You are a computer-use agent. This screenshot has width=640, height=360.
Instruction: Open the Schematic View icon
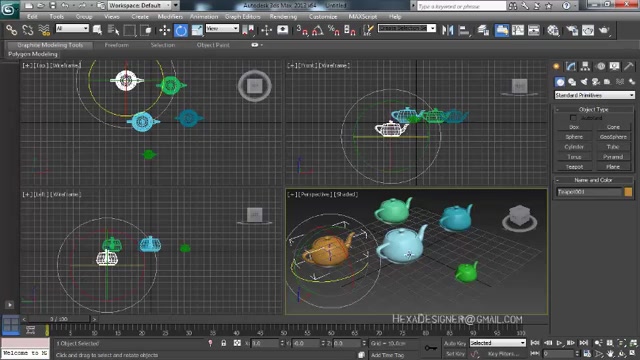click(533, 30)
